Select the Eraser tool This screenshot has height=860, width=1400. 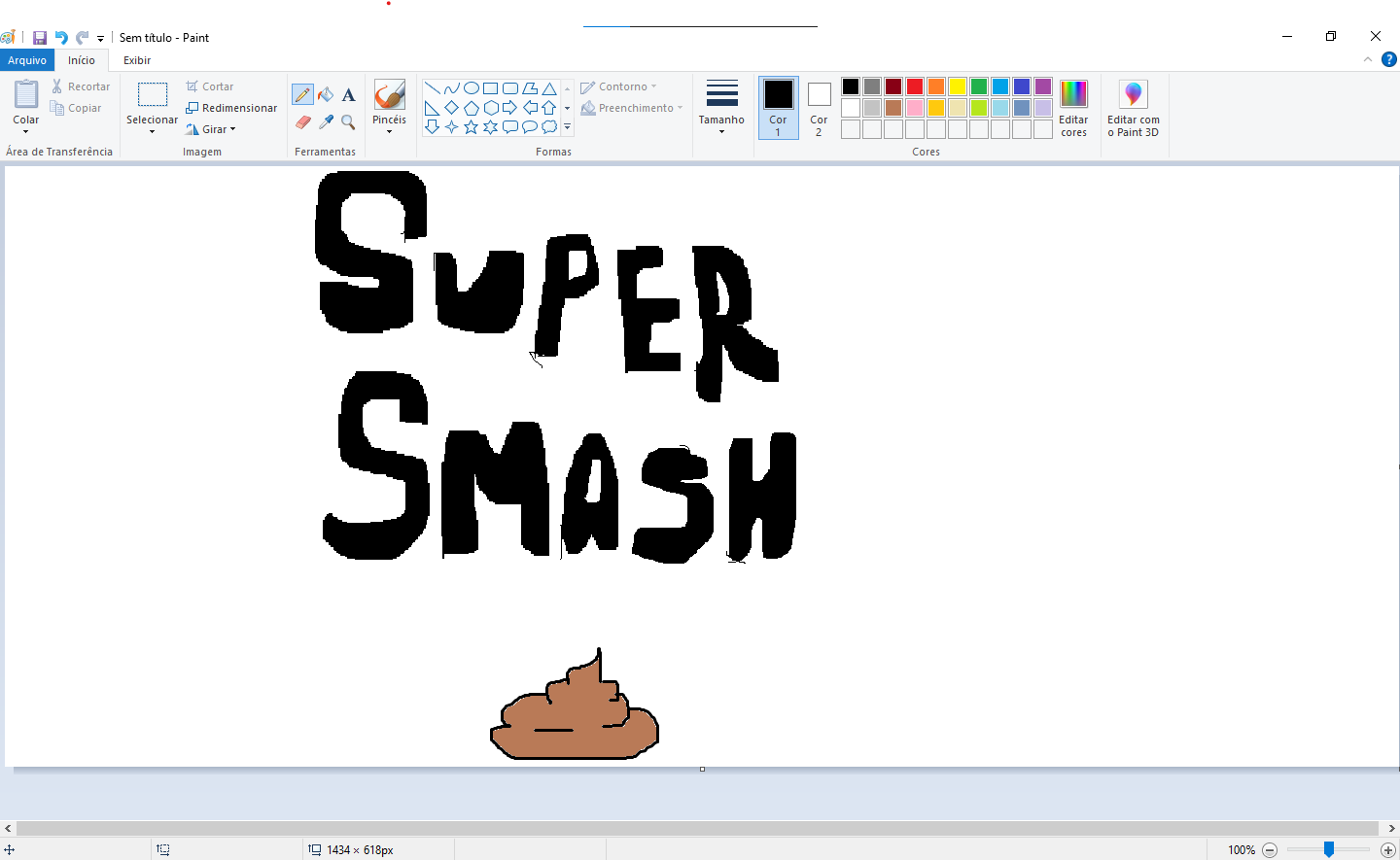pos(302,122)
